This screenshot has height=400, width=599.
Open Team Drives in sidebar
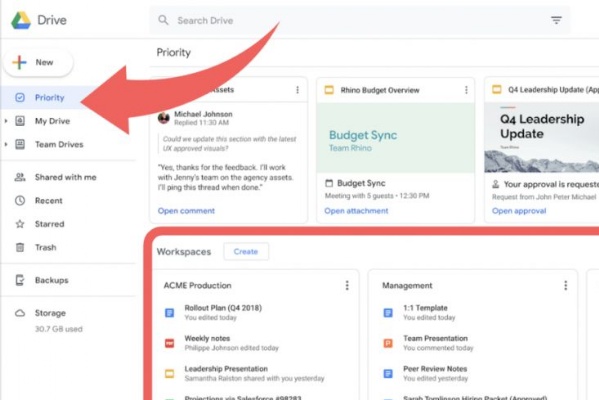[x=59, y=144]
